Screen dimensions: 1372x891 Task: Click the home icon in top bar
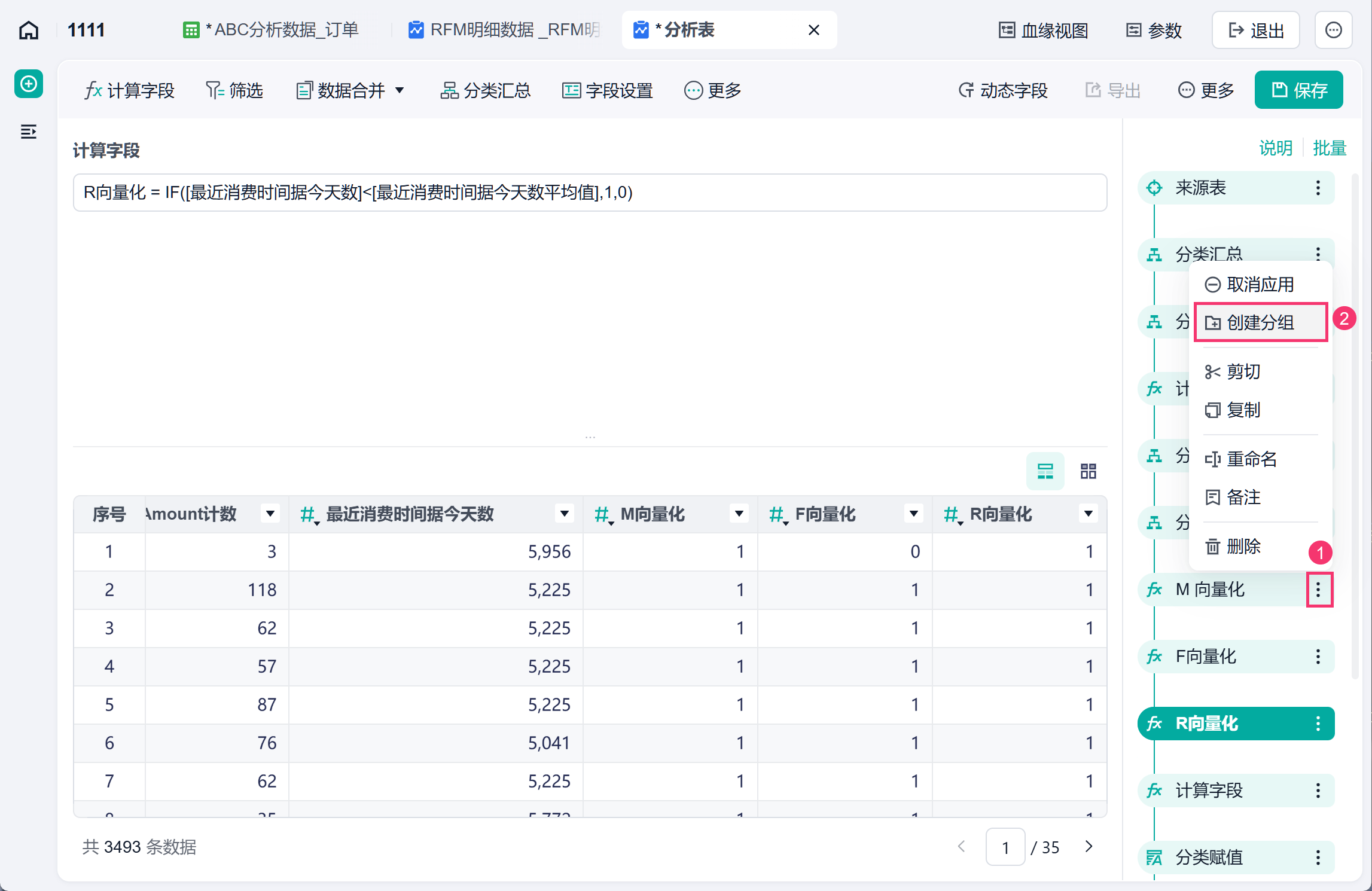(x=29, y=30)
